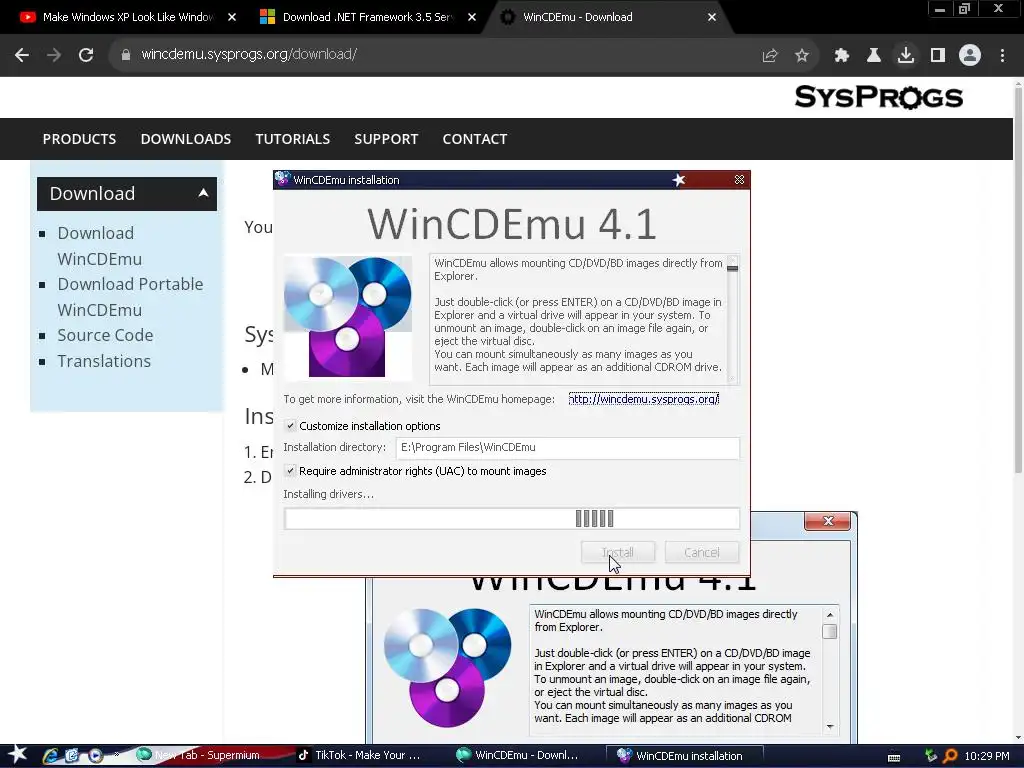This screenshot has height=768, width=1024.
Task: Click the keyboard icon in system tray
Action: point(894,757)
